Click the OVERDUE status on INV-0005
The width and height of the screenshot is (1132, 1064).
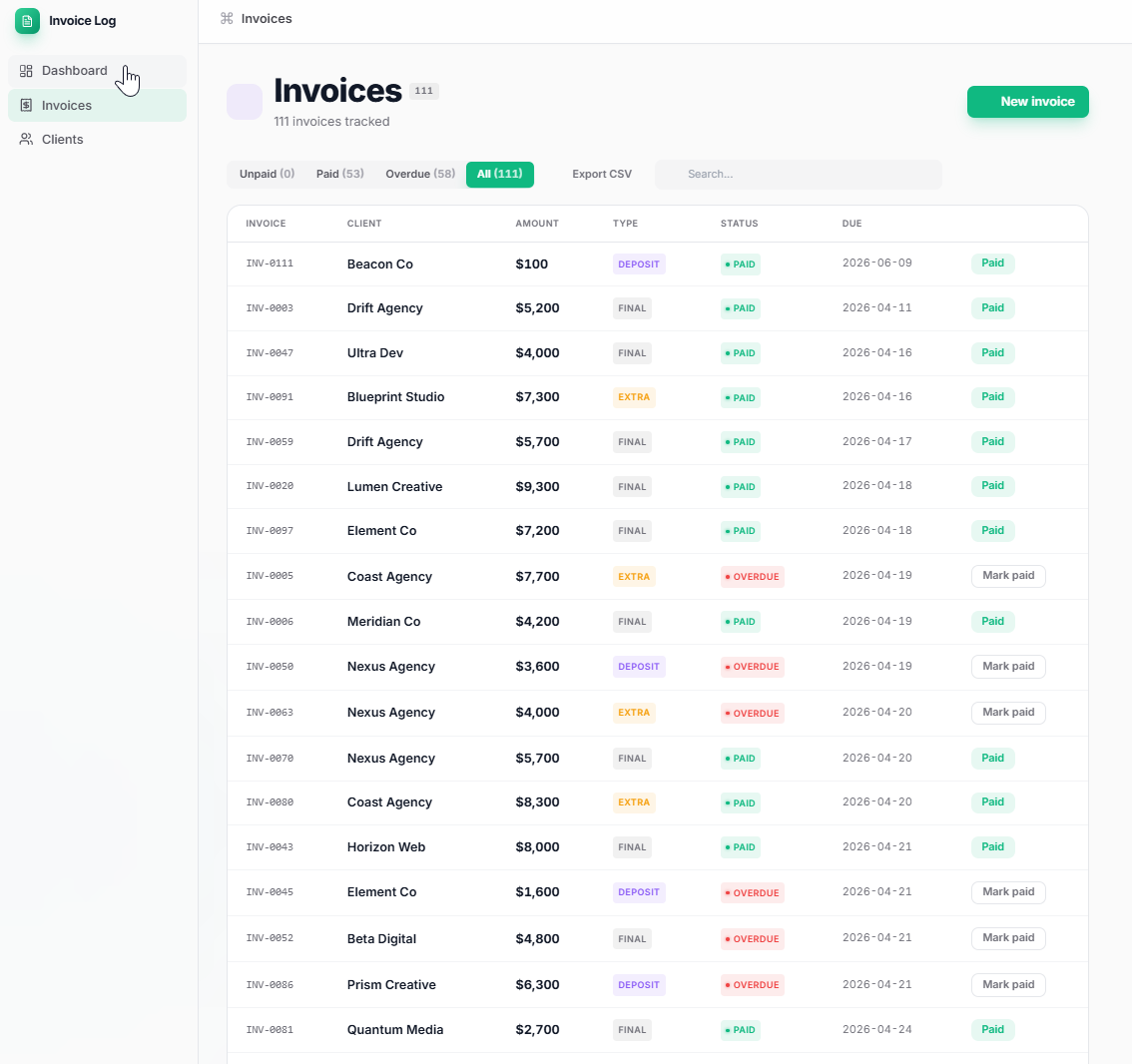coord(752,577)
